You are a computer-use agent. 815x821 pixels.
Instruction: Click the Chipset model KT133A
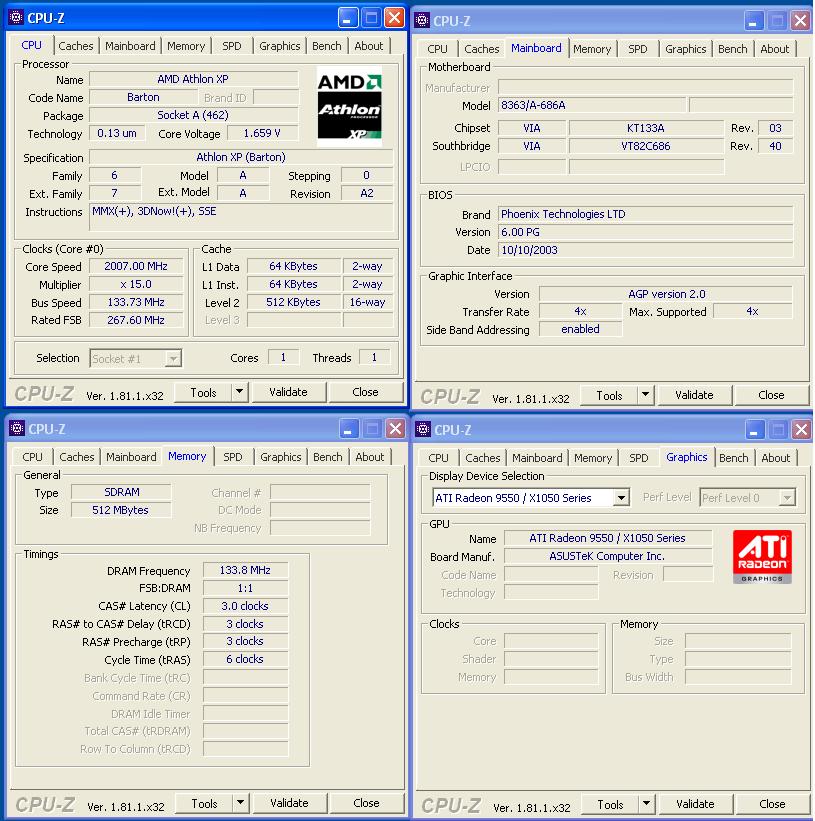click(x=646, y=128)
